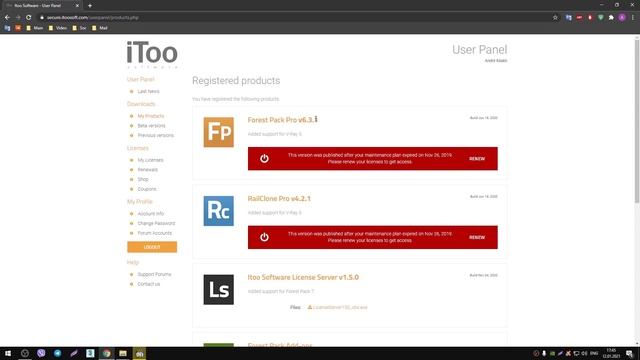Click the microphone tray icon
This screenshot has height=360, width=640.
[544, 353]
